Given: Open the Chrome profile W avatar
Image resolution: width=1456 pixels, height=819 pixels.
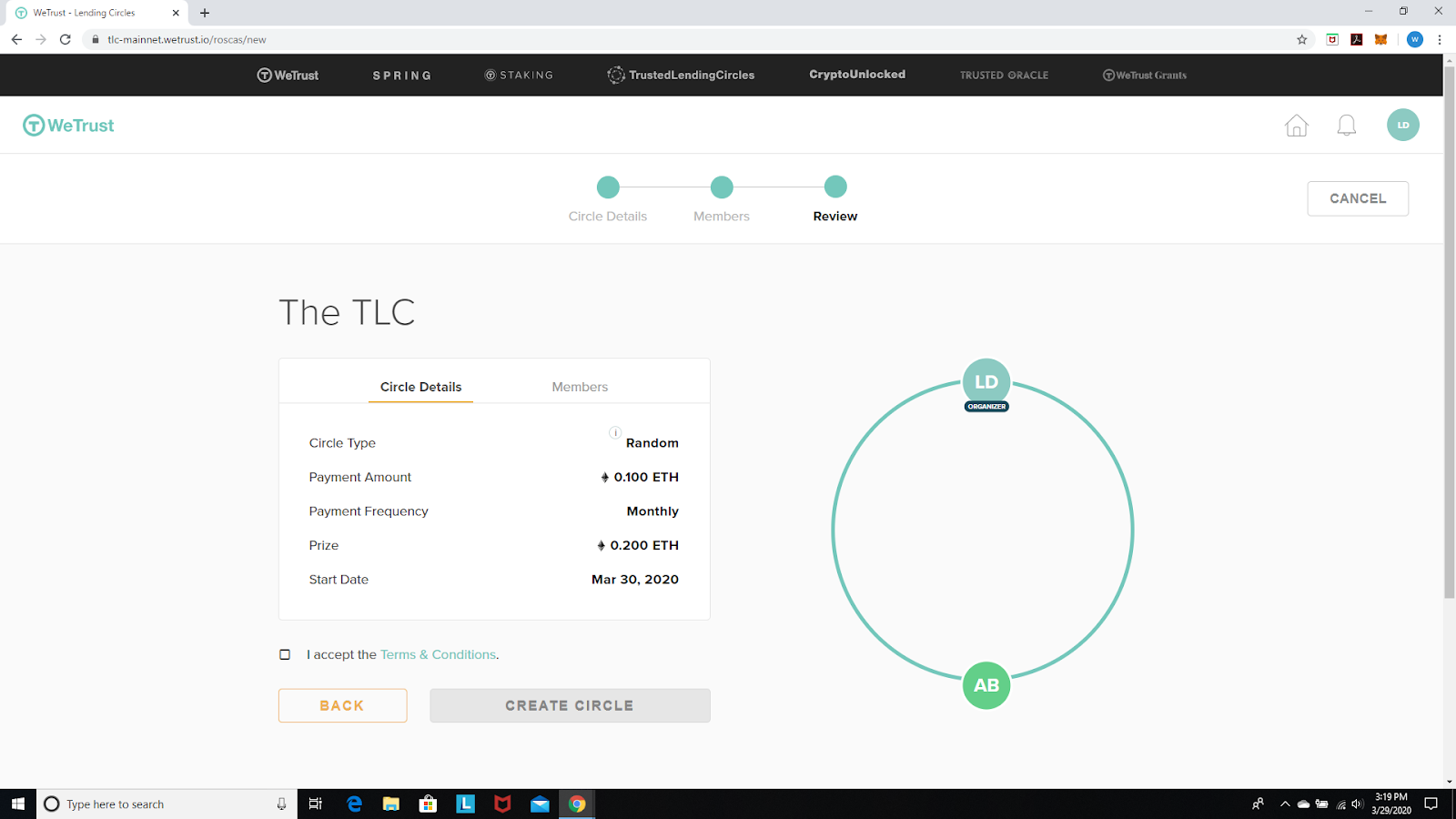Looking at the screenshot, I should click(x=1414, y=39).
